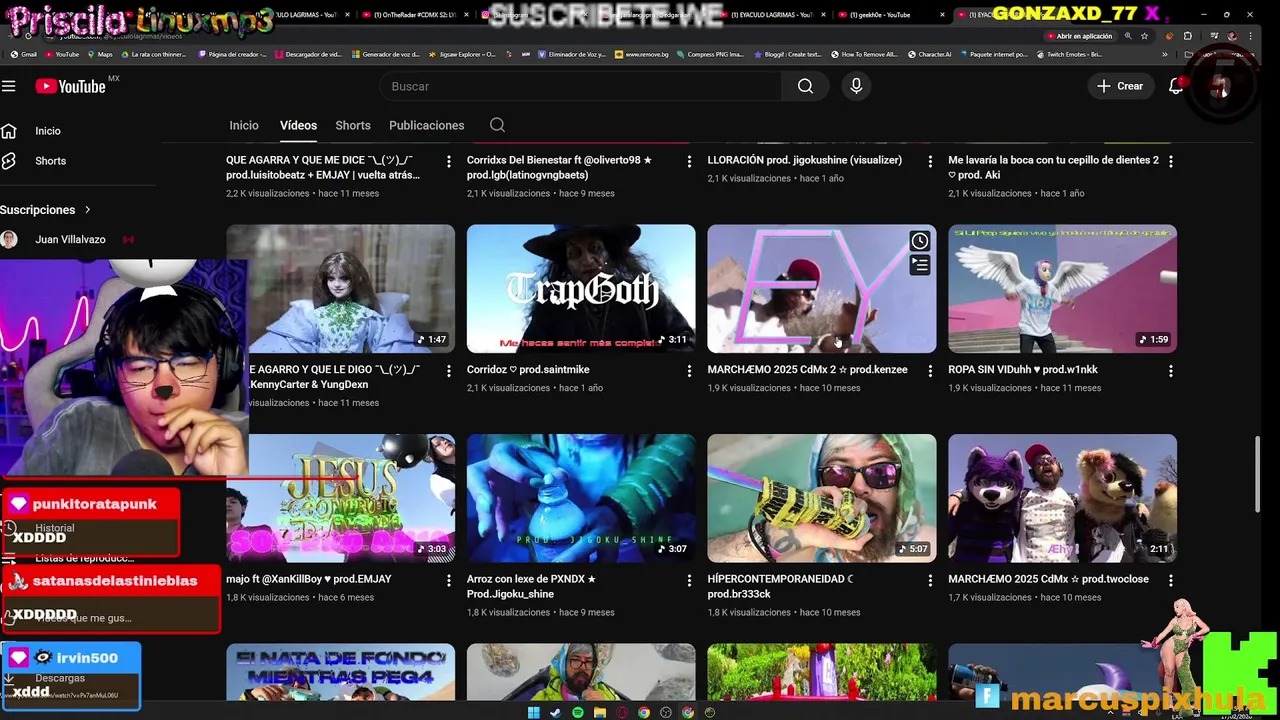Open the Descargas sidebar item
Viewport: 1280px width, 720px height.
(60, 678)
